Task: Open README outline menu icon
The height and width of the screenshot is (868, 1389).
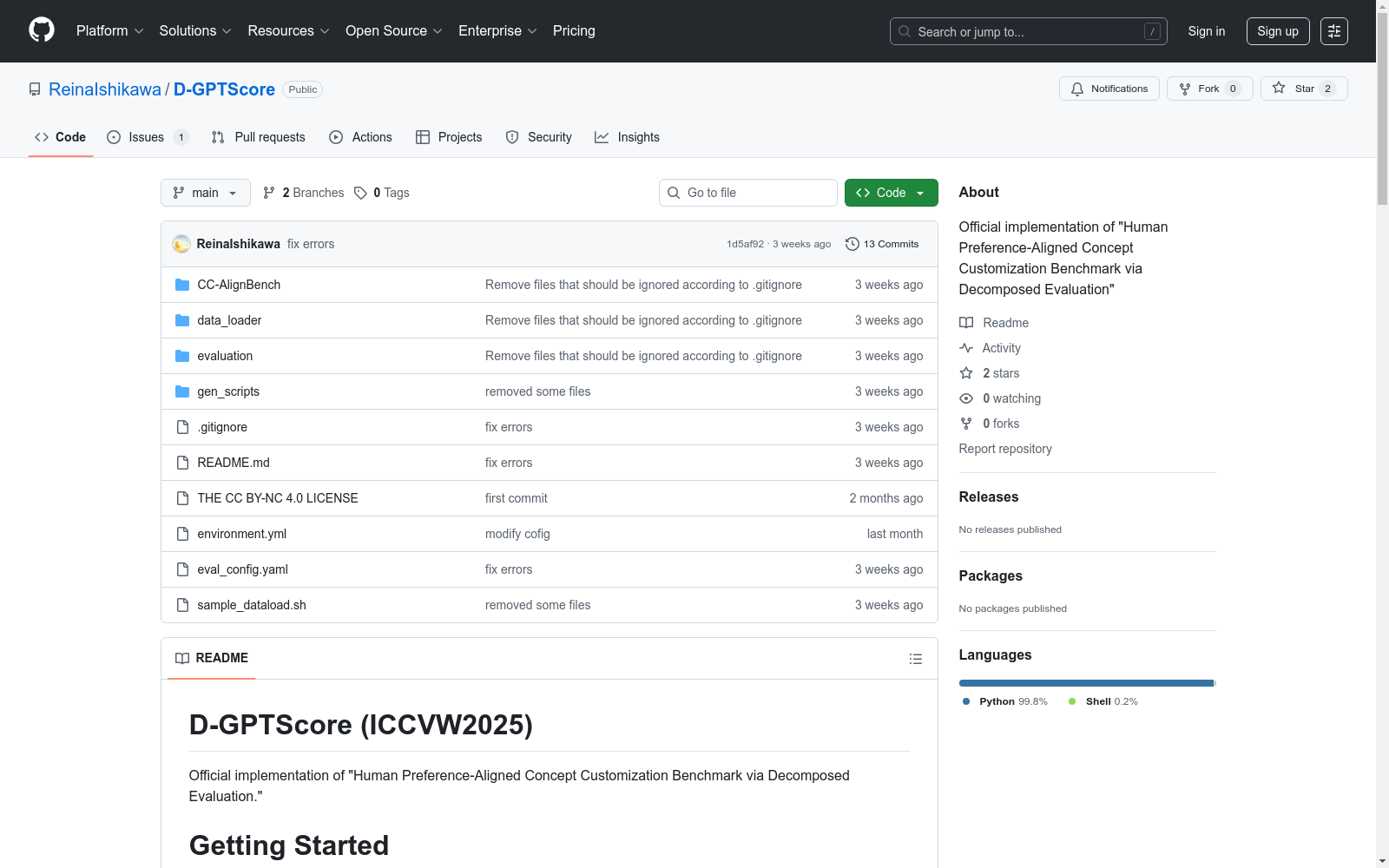Action: 915,659
